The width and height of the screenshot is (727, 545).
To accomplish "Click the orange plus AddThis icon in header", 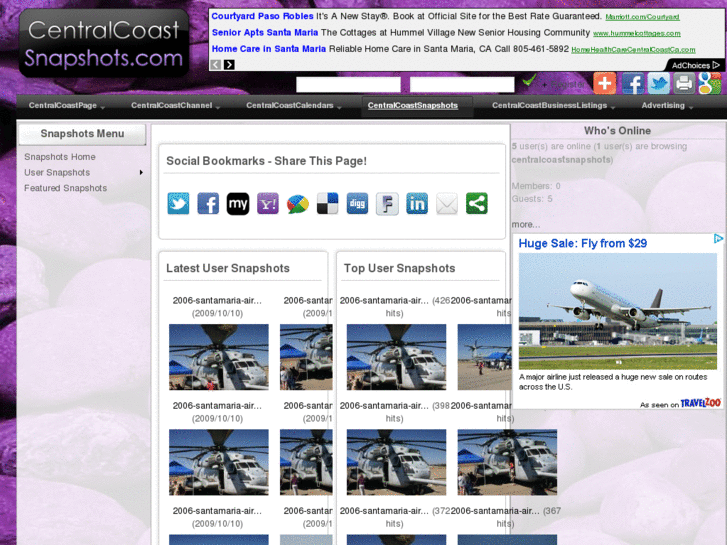I will 605,83.
